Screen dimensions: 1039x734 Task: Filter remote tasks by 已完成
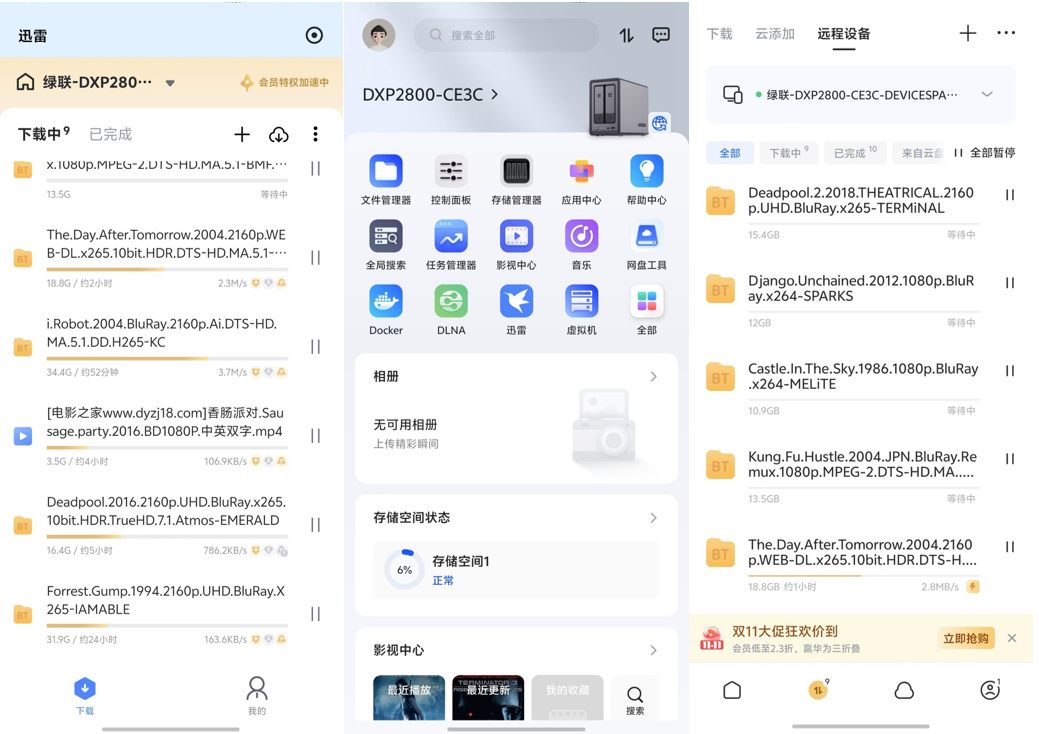[x=855, y=153]
